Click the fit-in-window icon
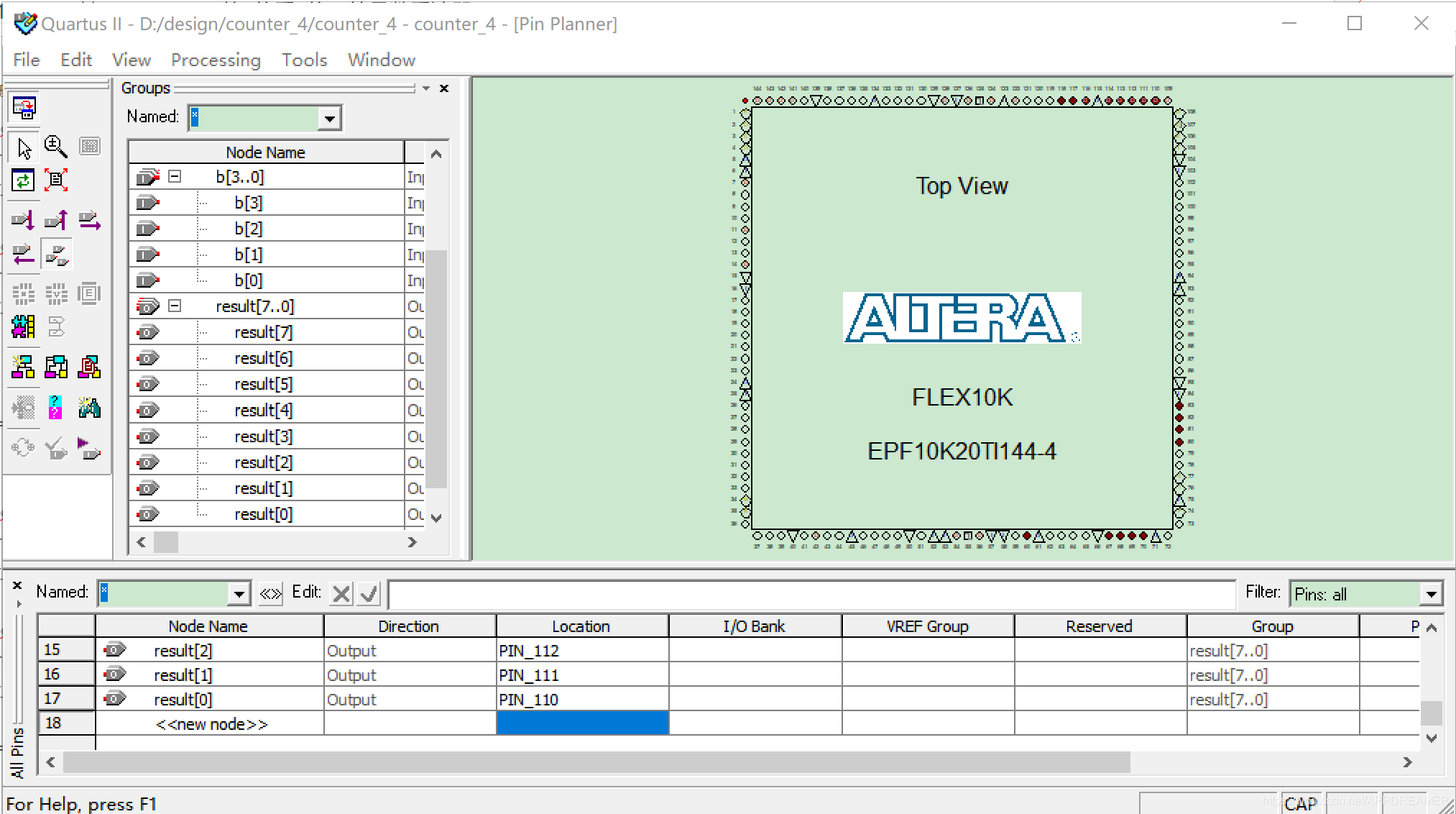This screenshot has width=1456, height=814. (x=56, y=180)
